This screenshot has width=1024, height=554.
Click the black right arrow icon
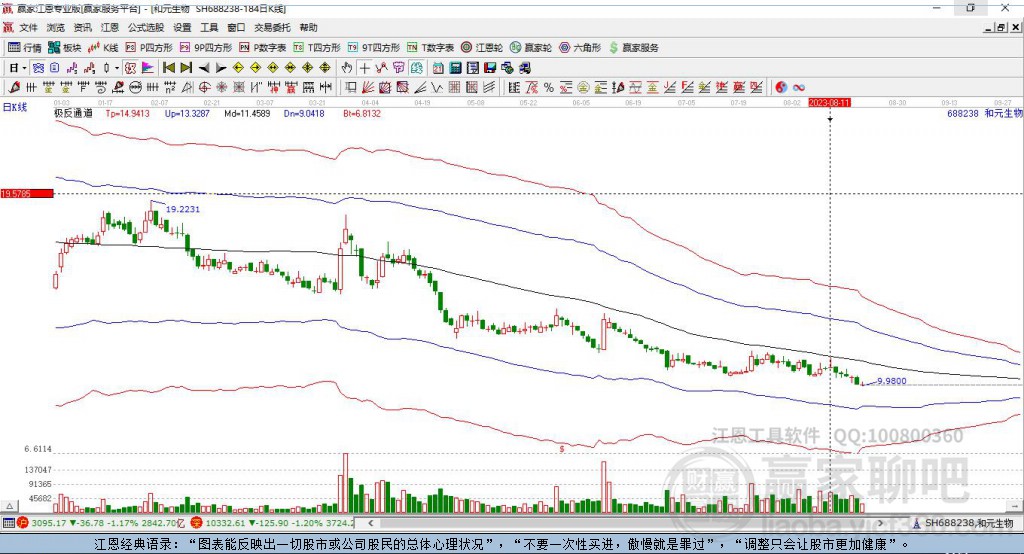point(221,68)
